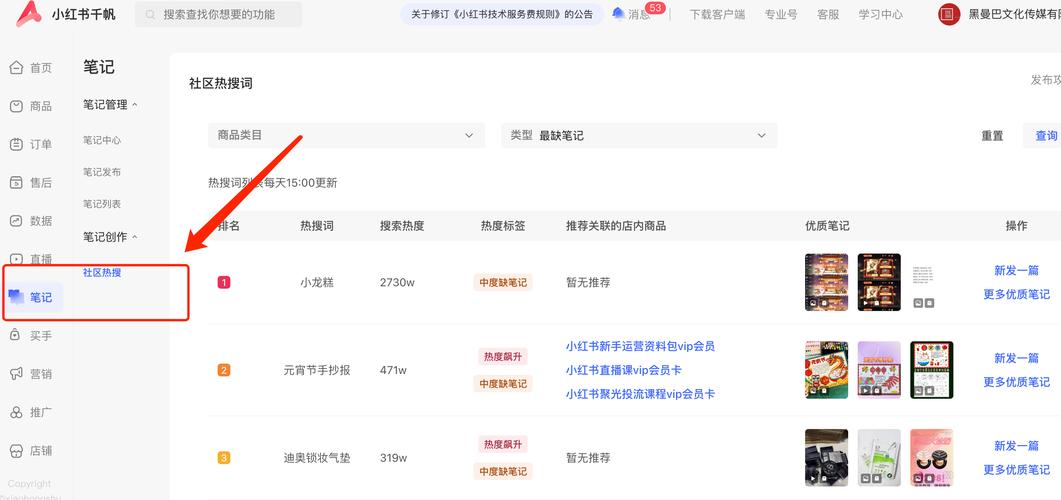This screenshot has width=1061, height=500.
Task: Click 售后 after-sales sidebar icon
Action: (x=16, y=183)
